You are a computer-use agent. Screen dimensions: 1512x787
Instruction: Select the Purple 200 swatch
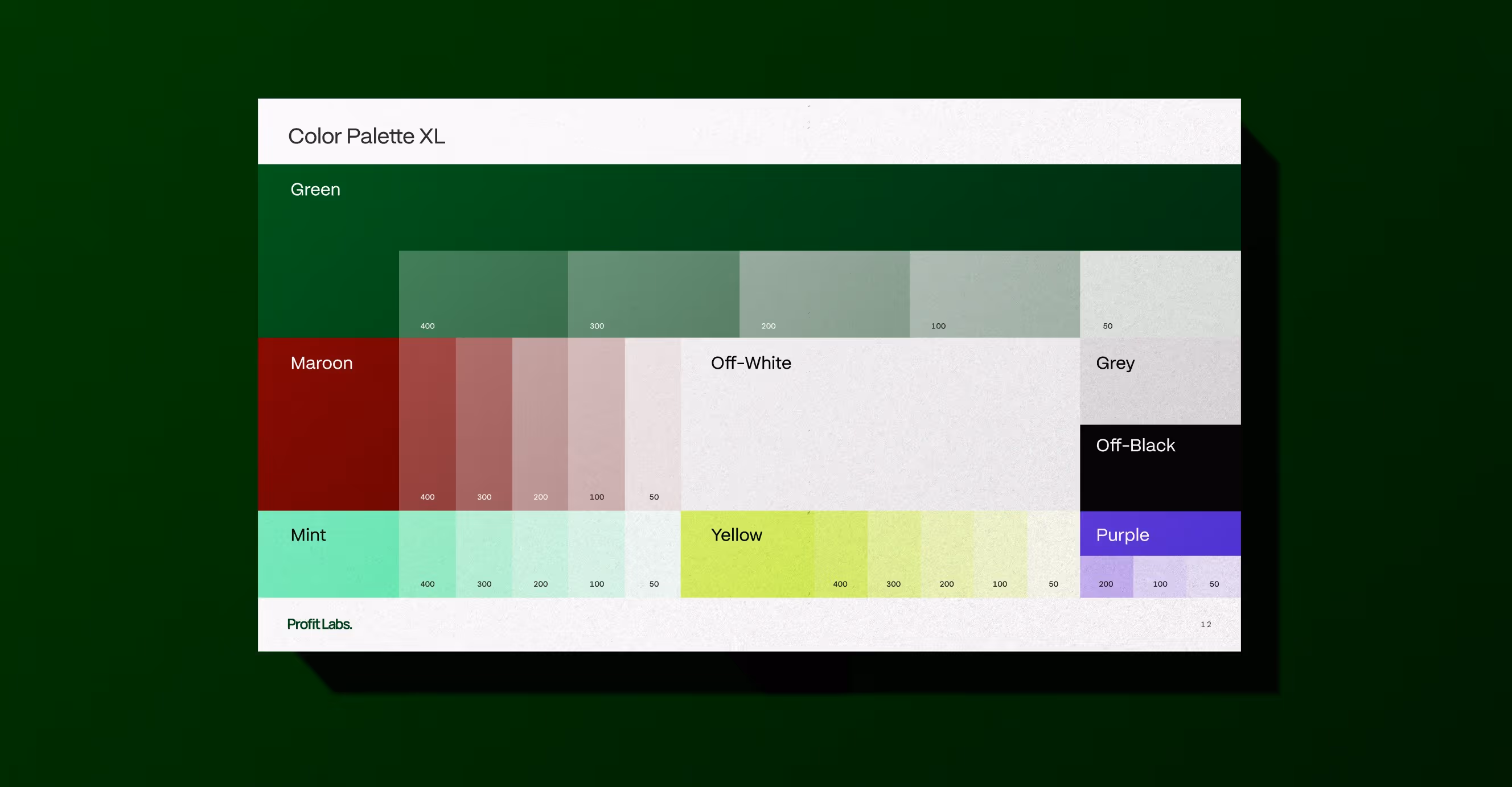(1107, 576)
